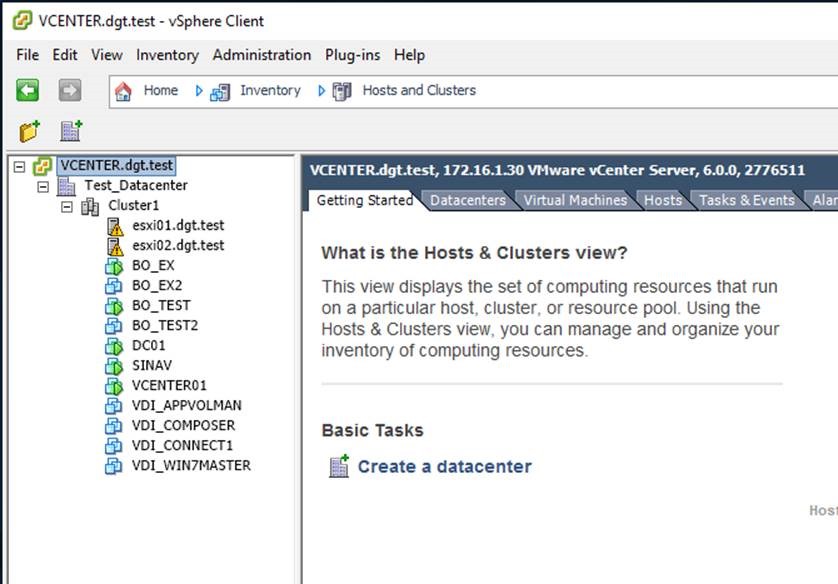Click the arrow before Inventory in breadcrumb
The height and width of the screenshot is (584, 838).
pyautogui.click(x=199, y=91)
